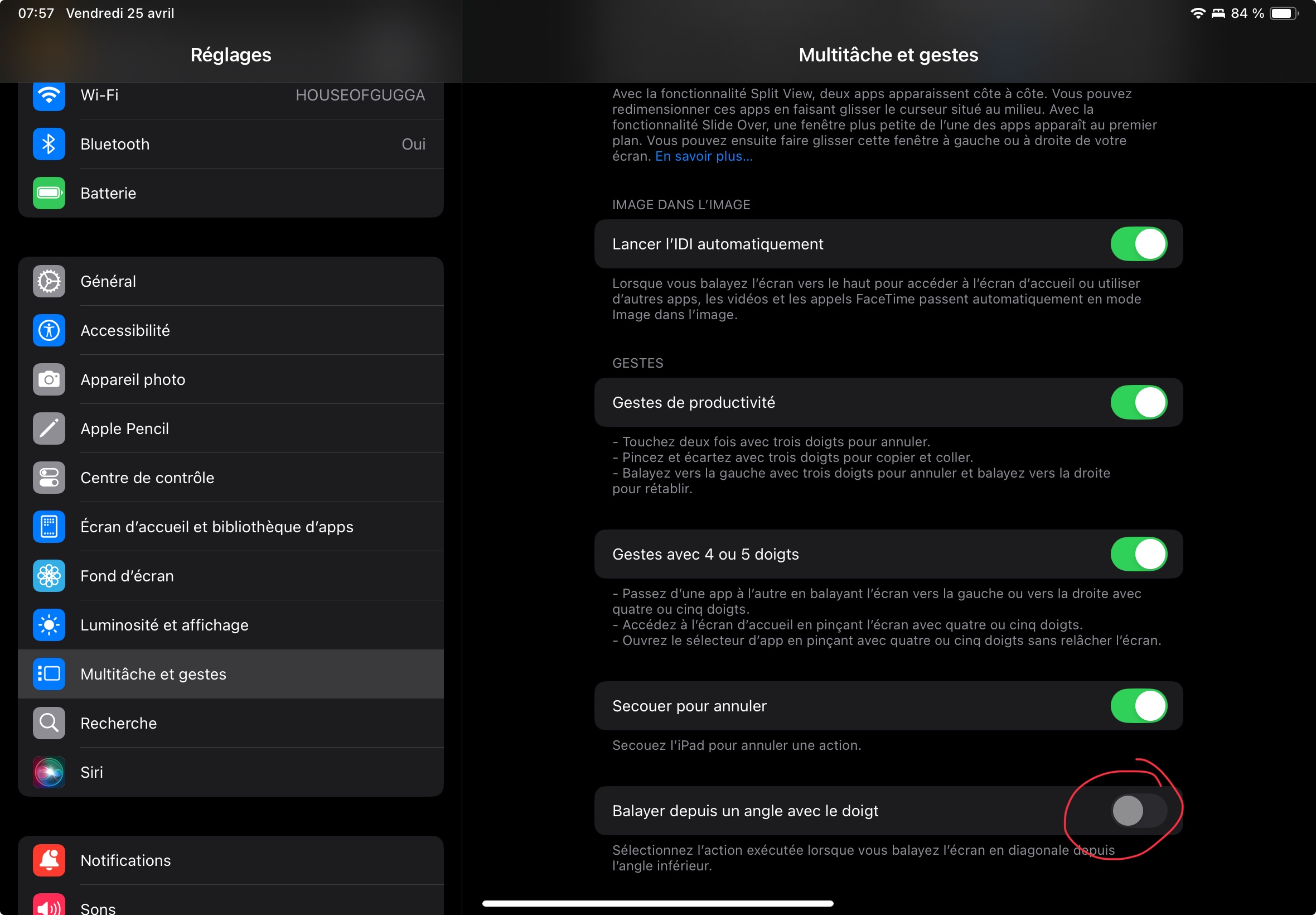The height and width of the screenshot is (915, 1316).
Task: Tap the Centre de contrôle icon
Action: pos(49,478)
